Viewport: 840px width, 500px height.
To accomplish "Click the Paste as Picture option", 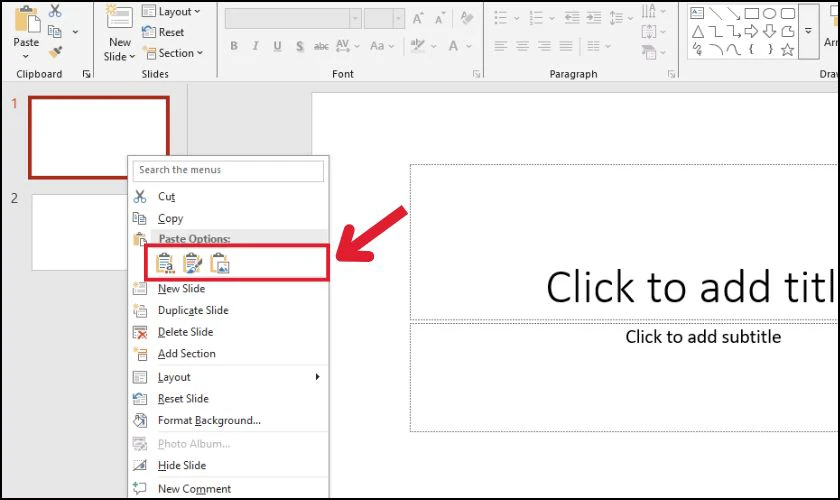I will tap(220, 263).
